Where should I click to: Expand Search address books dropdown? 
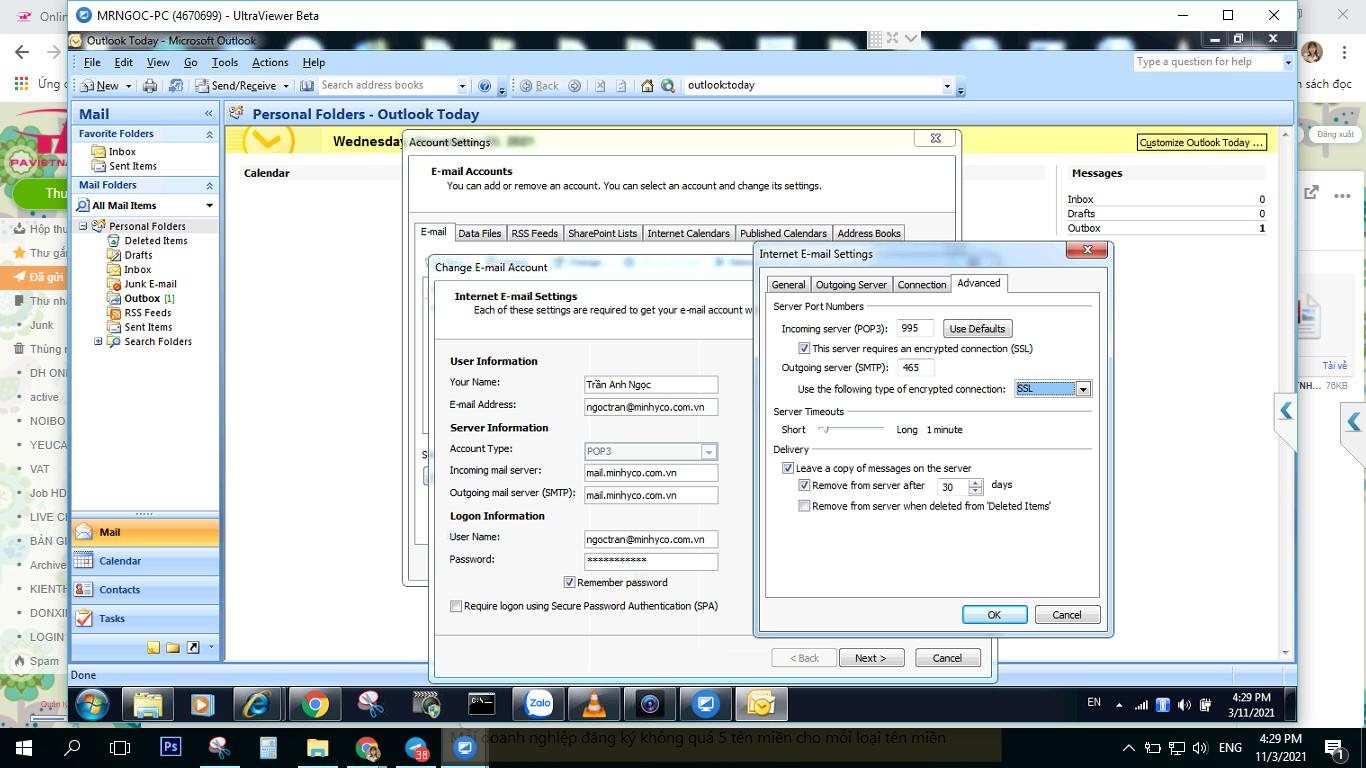click(462, 86)
